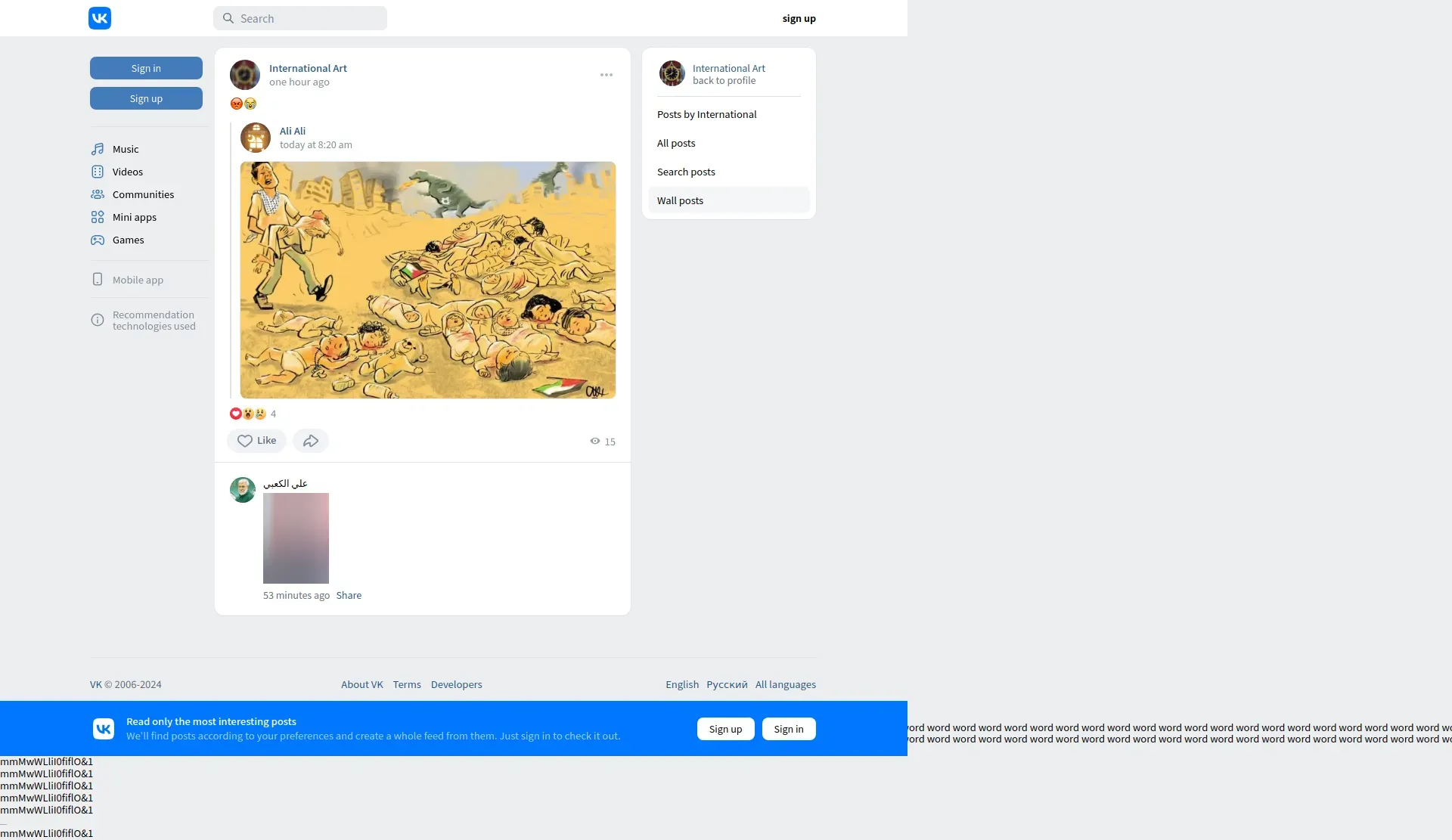Click the share arrow on post
Viewport: 1452px width, 840px height.
point(311,441)
